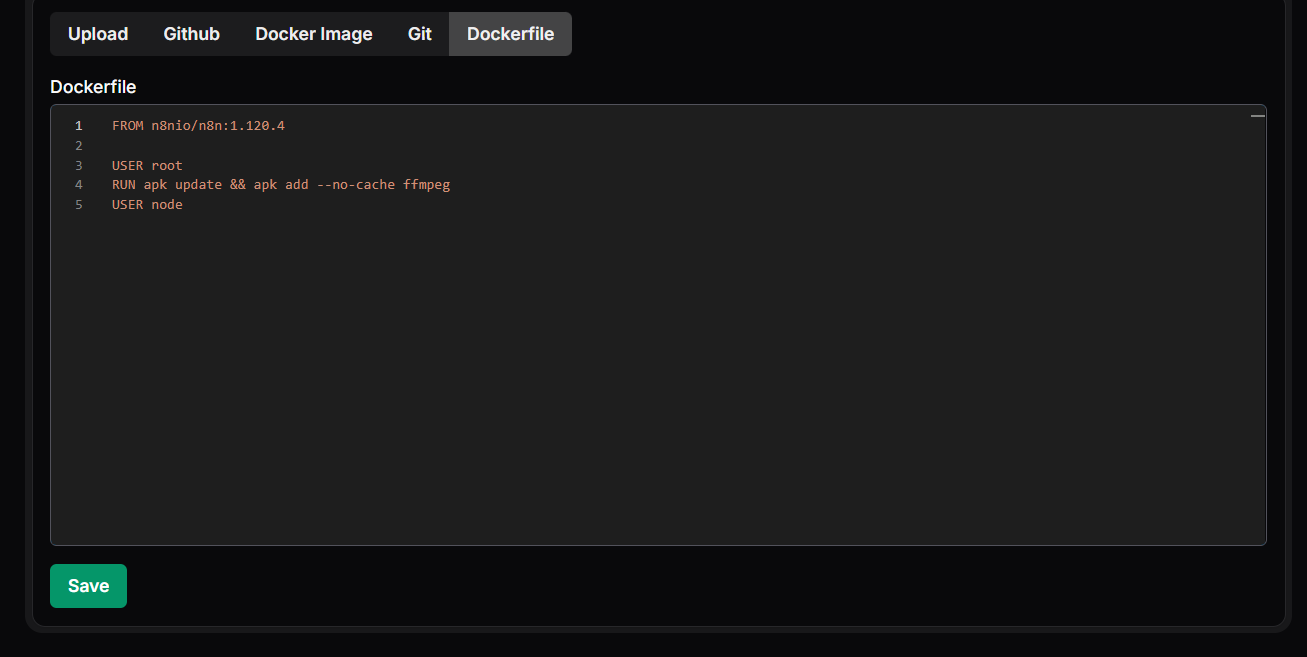Save the Dockerfile with the Save button
Viewport: 1307px width, 657px height.
(88, 586)
